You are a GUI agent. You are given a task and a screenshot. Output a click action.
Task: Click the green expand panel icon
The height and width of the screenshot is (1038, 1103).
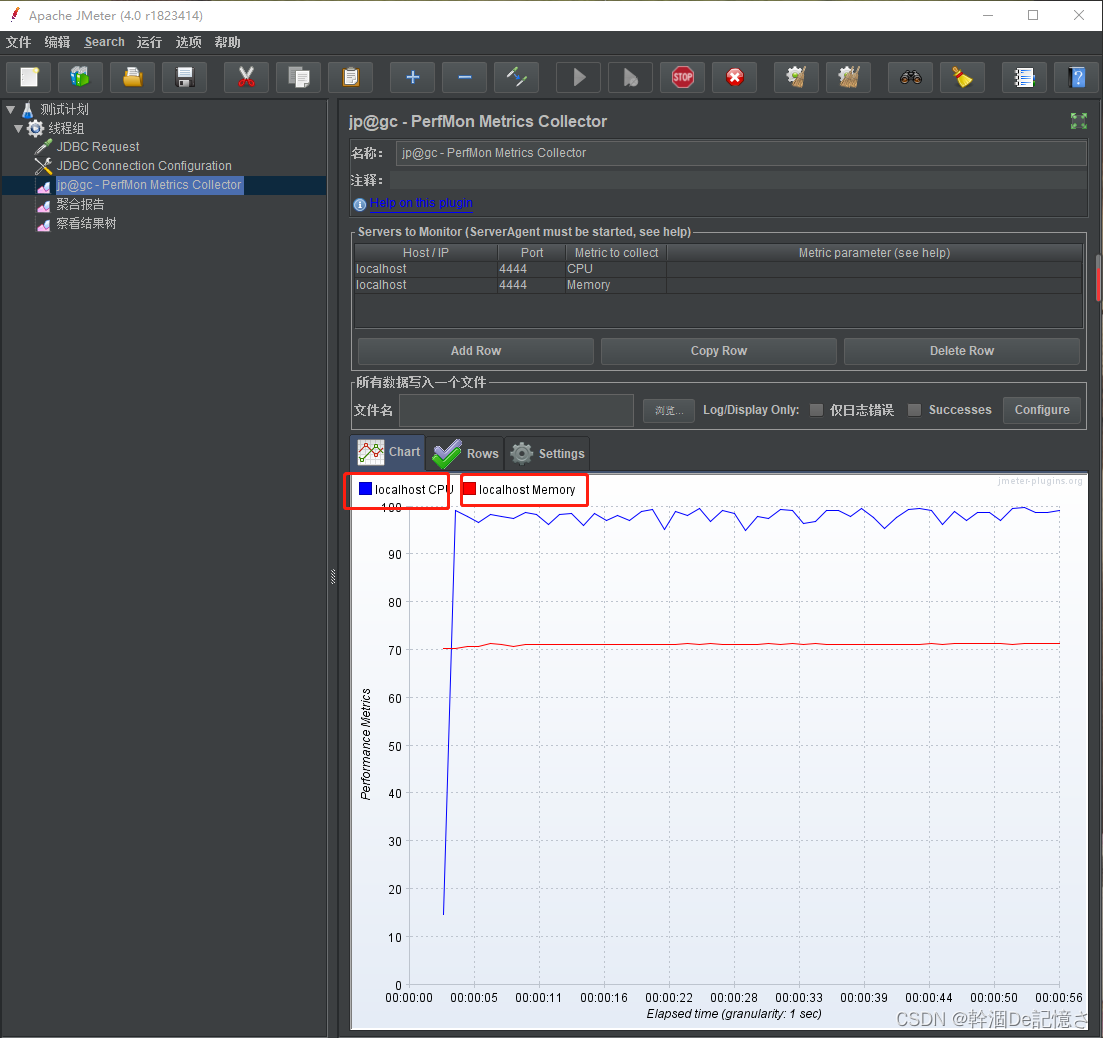[1078, 121]
